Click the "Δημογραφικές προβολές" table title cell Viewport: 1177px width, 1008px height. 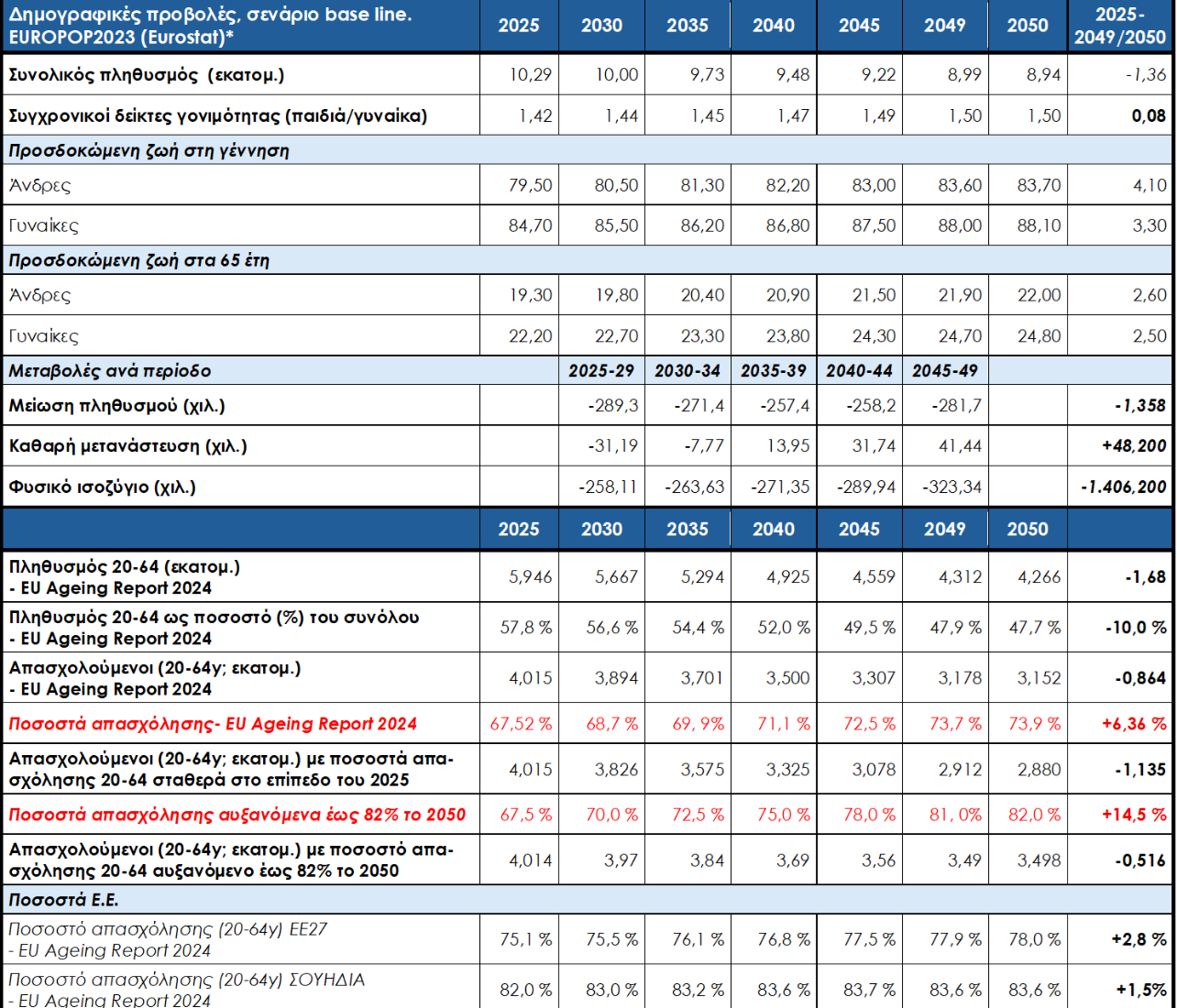pyautogui.click(x=211, y=26)
